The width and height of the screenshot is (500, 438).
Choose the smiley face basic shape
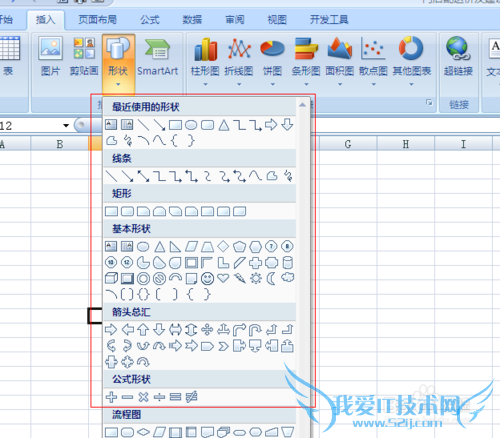point(207,278)
